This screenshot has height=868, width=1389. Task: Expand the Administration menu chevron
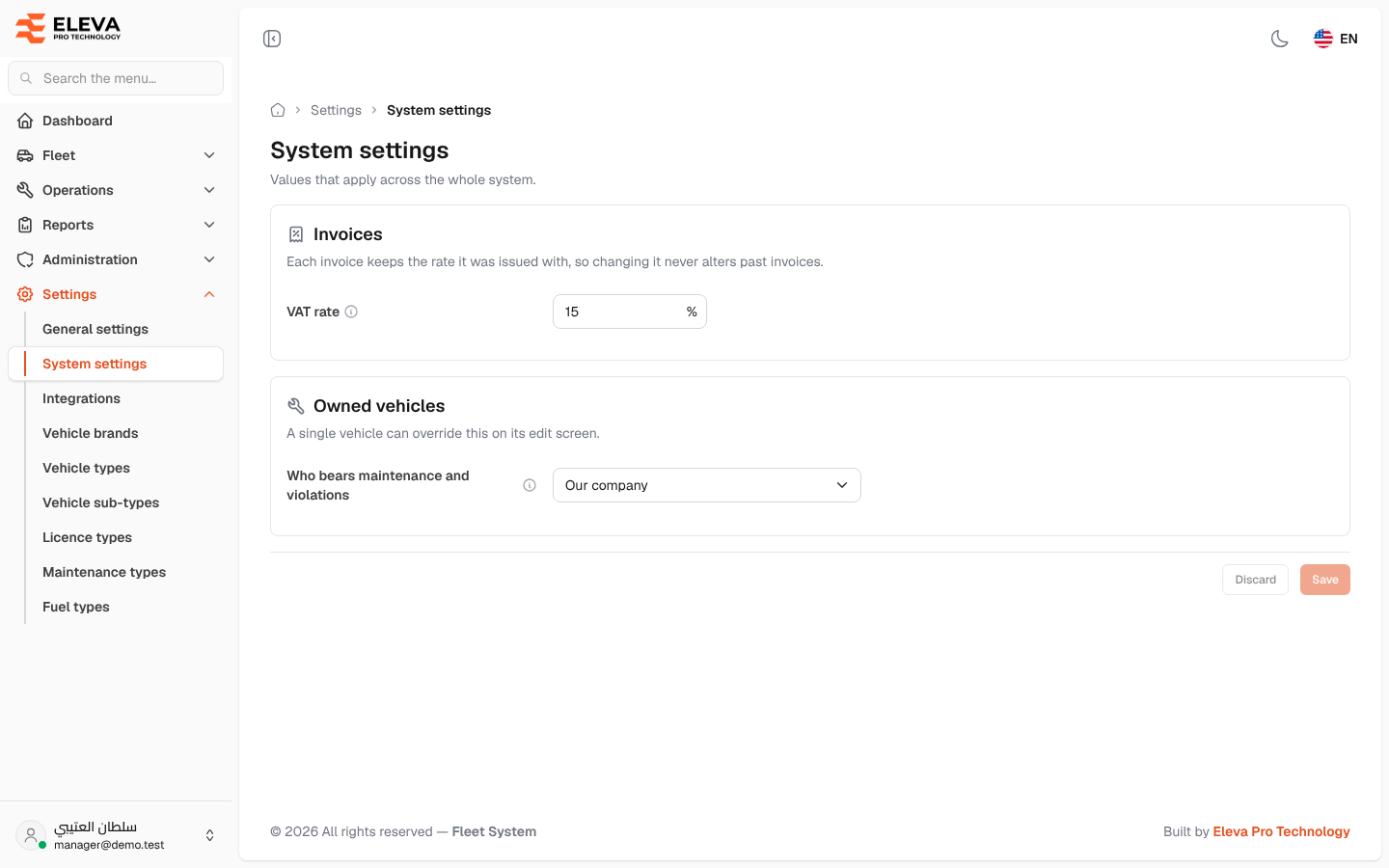coord(209,259)
